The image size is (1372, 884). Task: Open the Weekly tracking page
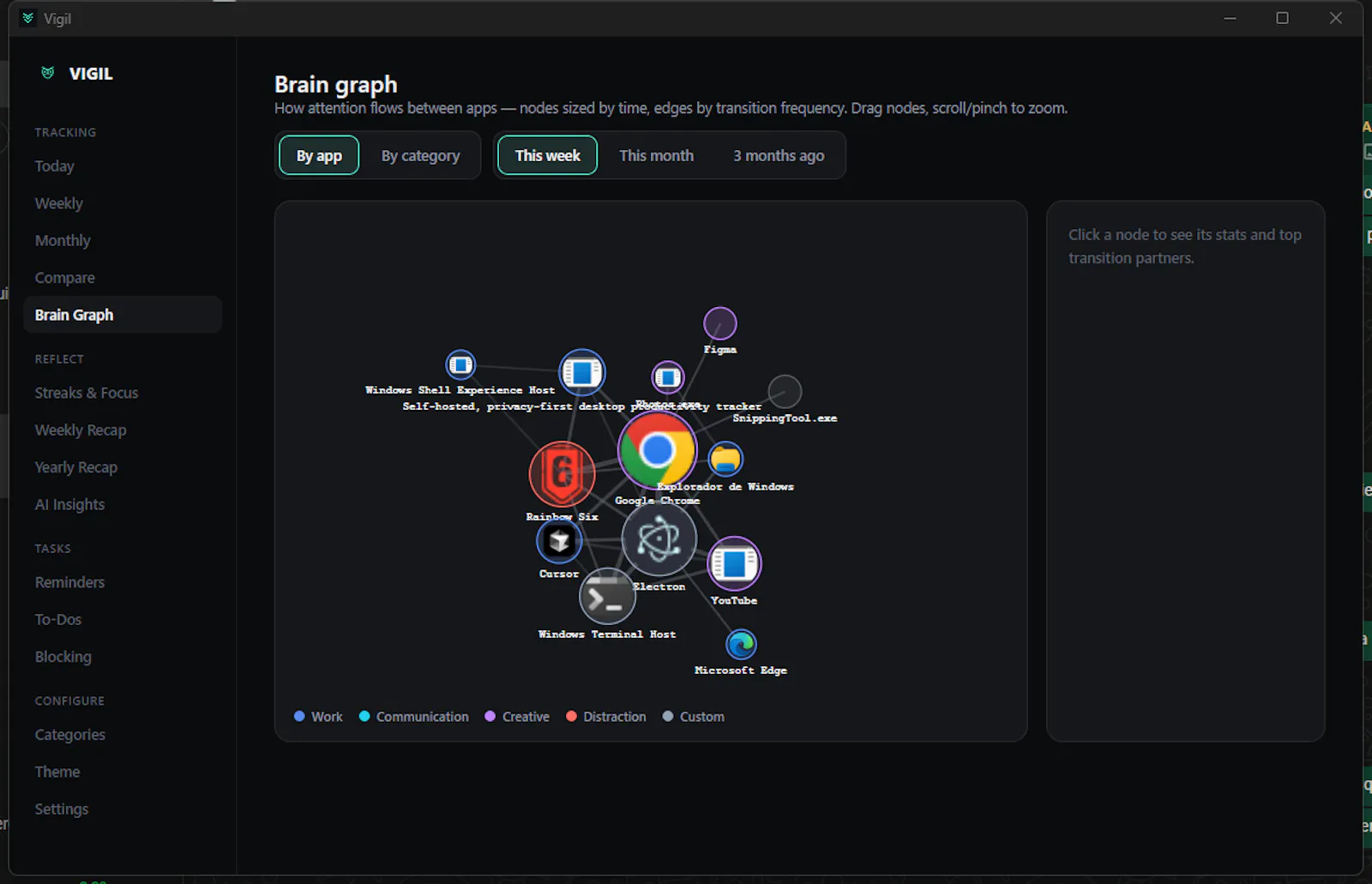coord(123,203)
